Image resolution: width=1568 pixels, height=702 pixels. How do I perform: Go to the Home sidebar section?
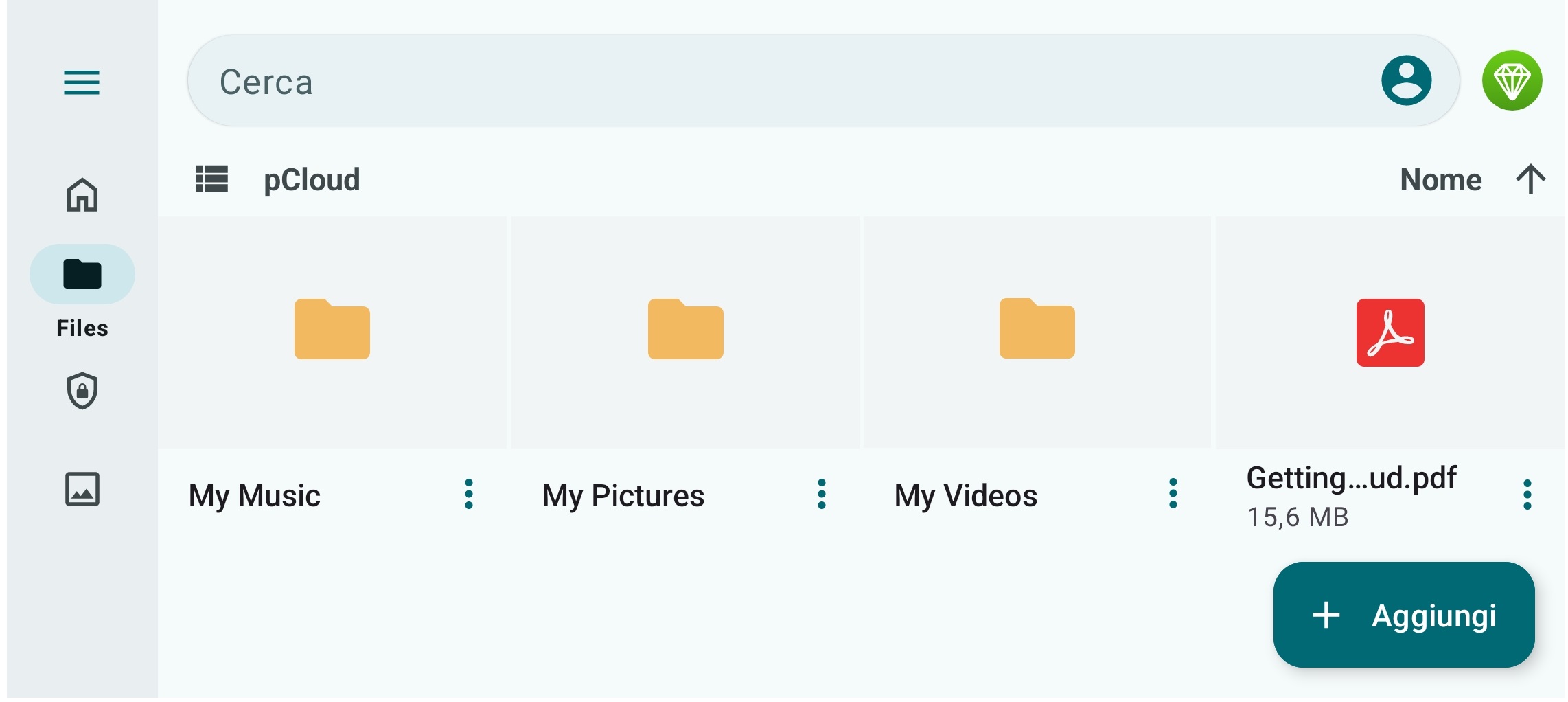tap(82, 194)
